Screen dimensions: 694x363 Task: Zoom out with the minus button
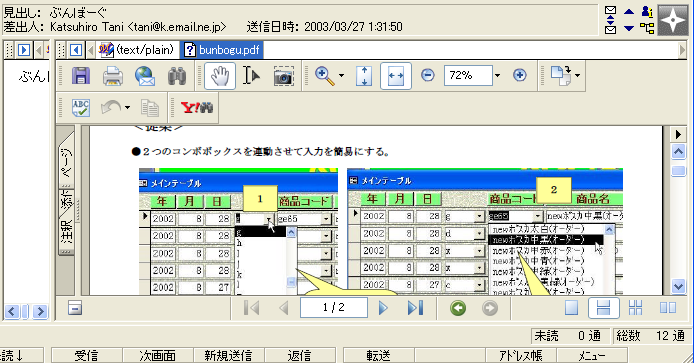[428, 75]
